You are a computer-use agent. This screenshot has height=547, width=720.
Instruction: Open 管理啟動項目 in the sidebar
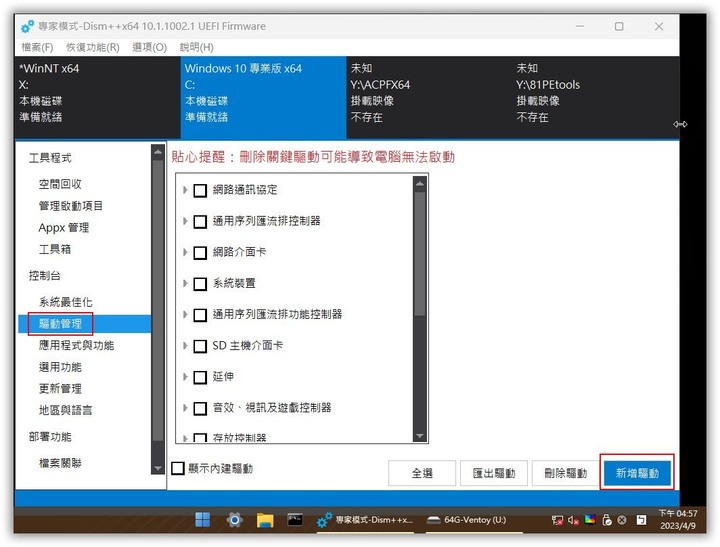71,206
